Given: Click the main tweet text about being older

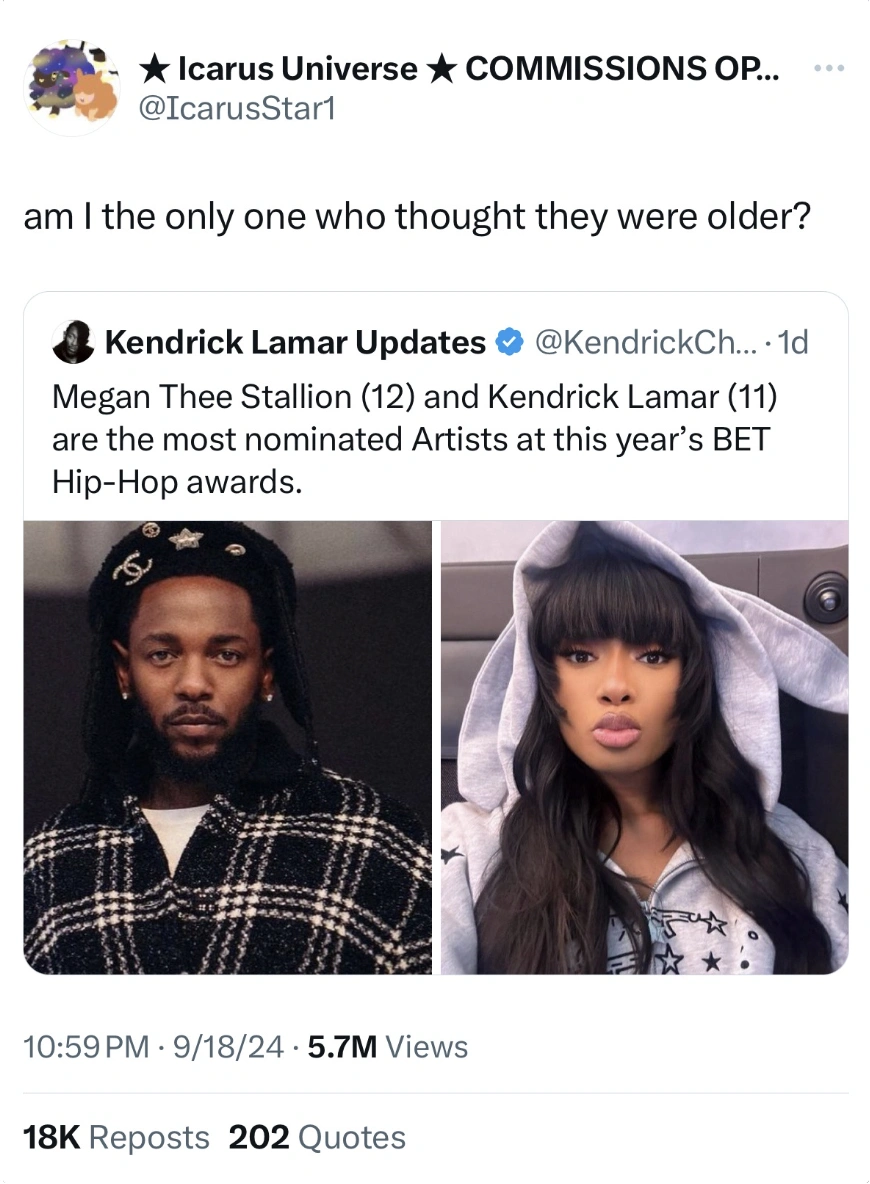Looking at the screenshot, I should pos(417,217).
